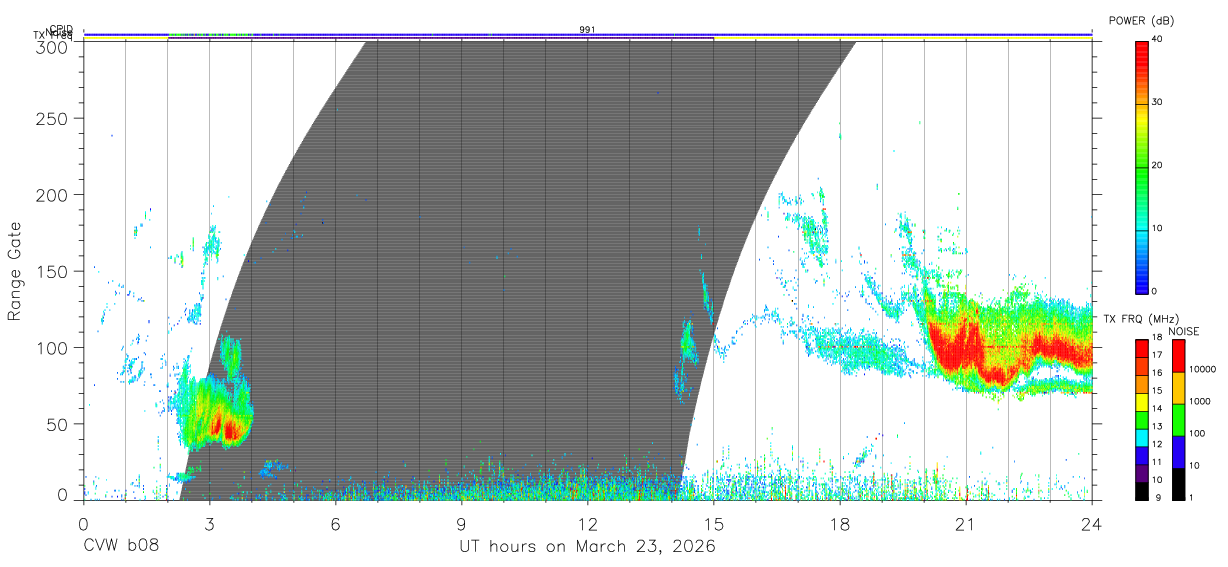Pick the red top of the POWER colorbar
This screenshot has width=1228, height=567.
[x=1141, y=52]
